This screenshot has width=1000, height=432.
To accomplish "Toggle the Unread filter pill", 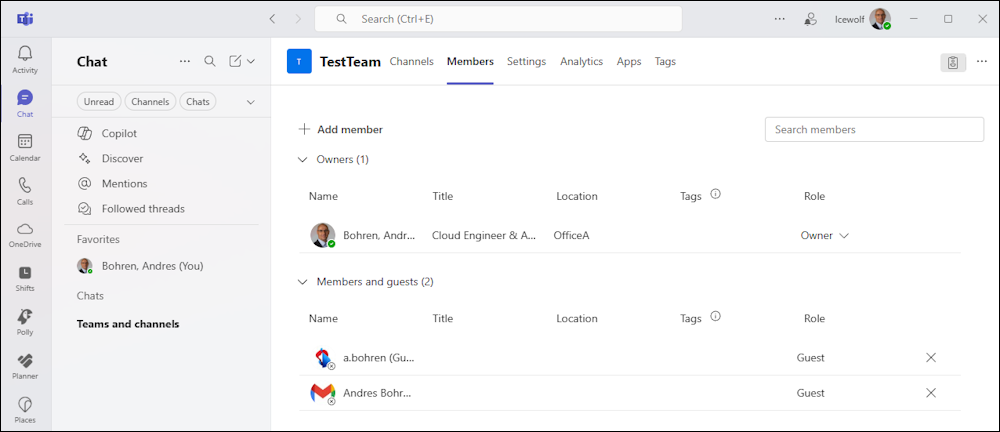I will (99, 101).
